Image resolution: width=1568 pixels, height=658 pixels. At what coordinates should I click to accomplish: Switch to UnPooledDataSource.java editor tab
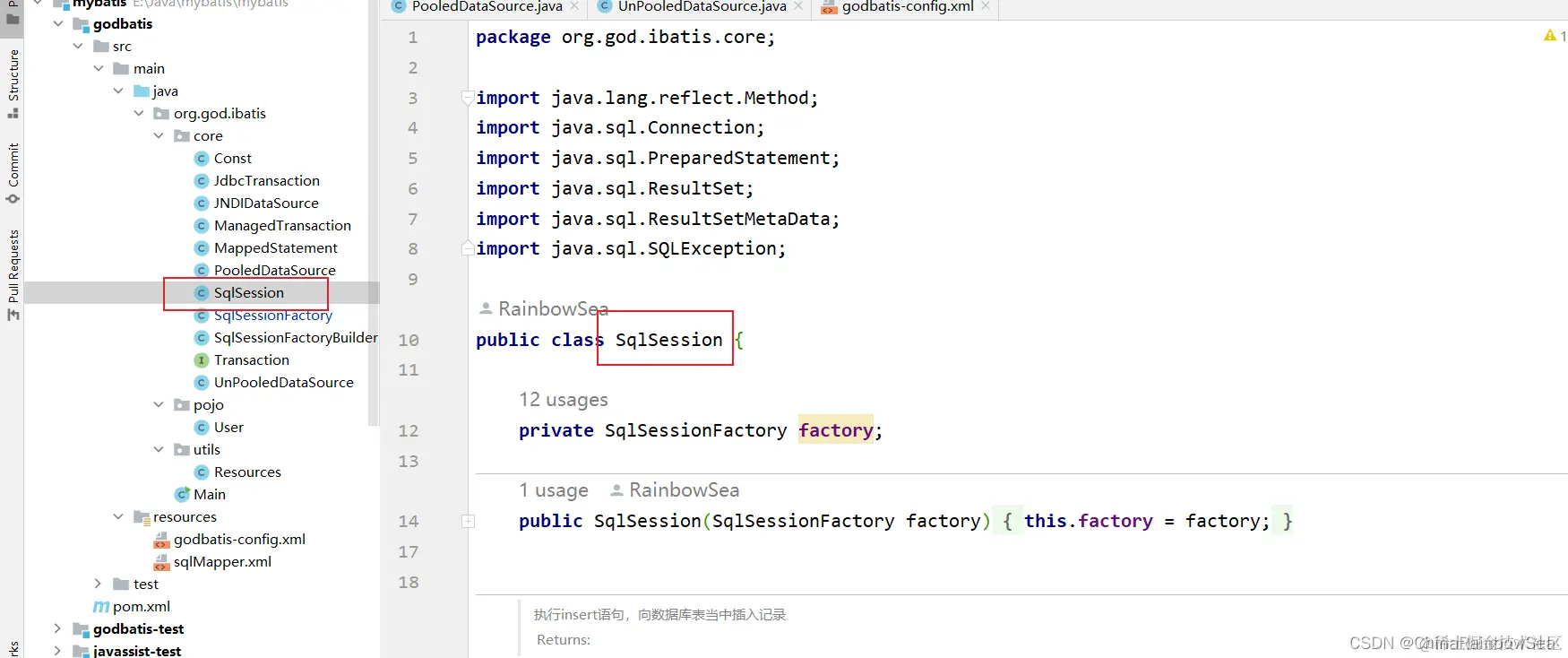pyautogui.click(x=702, y=7)
